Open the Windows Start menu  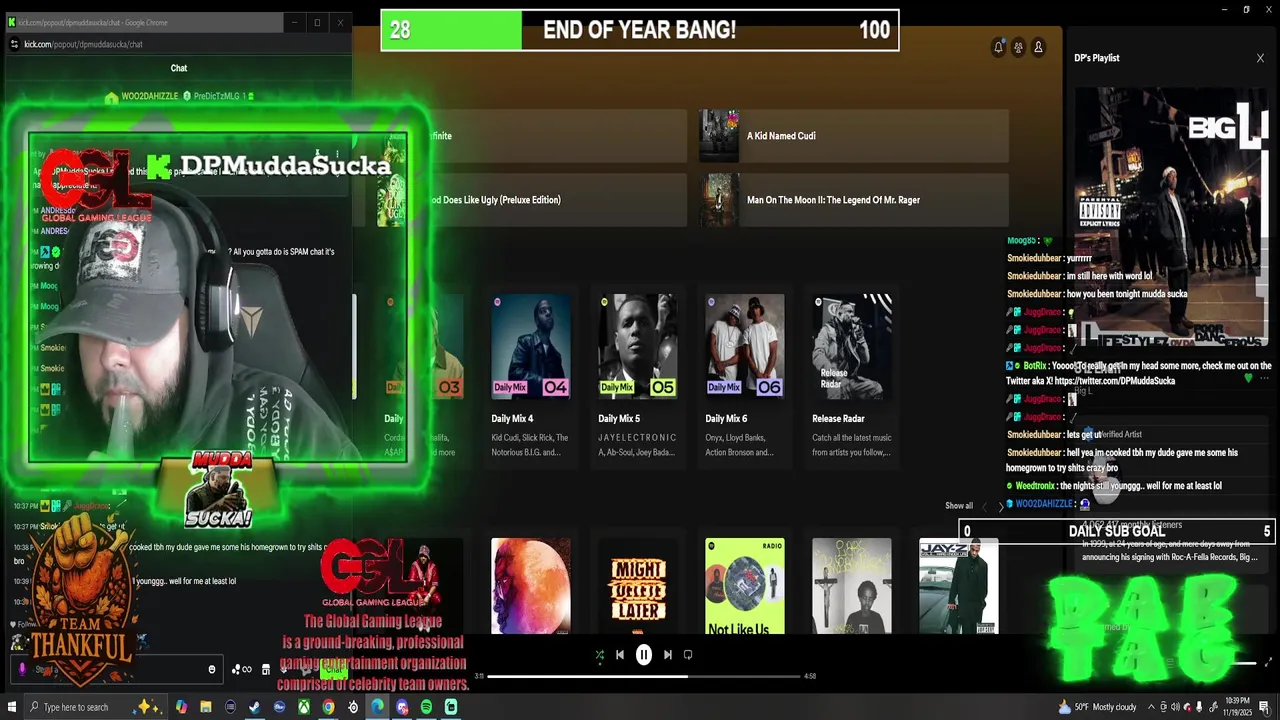tap(12, 707)
